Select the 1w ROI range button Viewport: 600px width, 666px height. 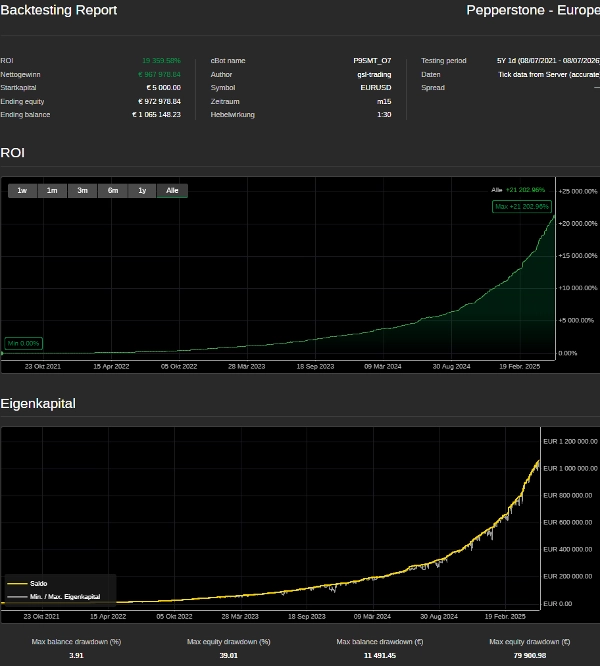coord(23,191)
